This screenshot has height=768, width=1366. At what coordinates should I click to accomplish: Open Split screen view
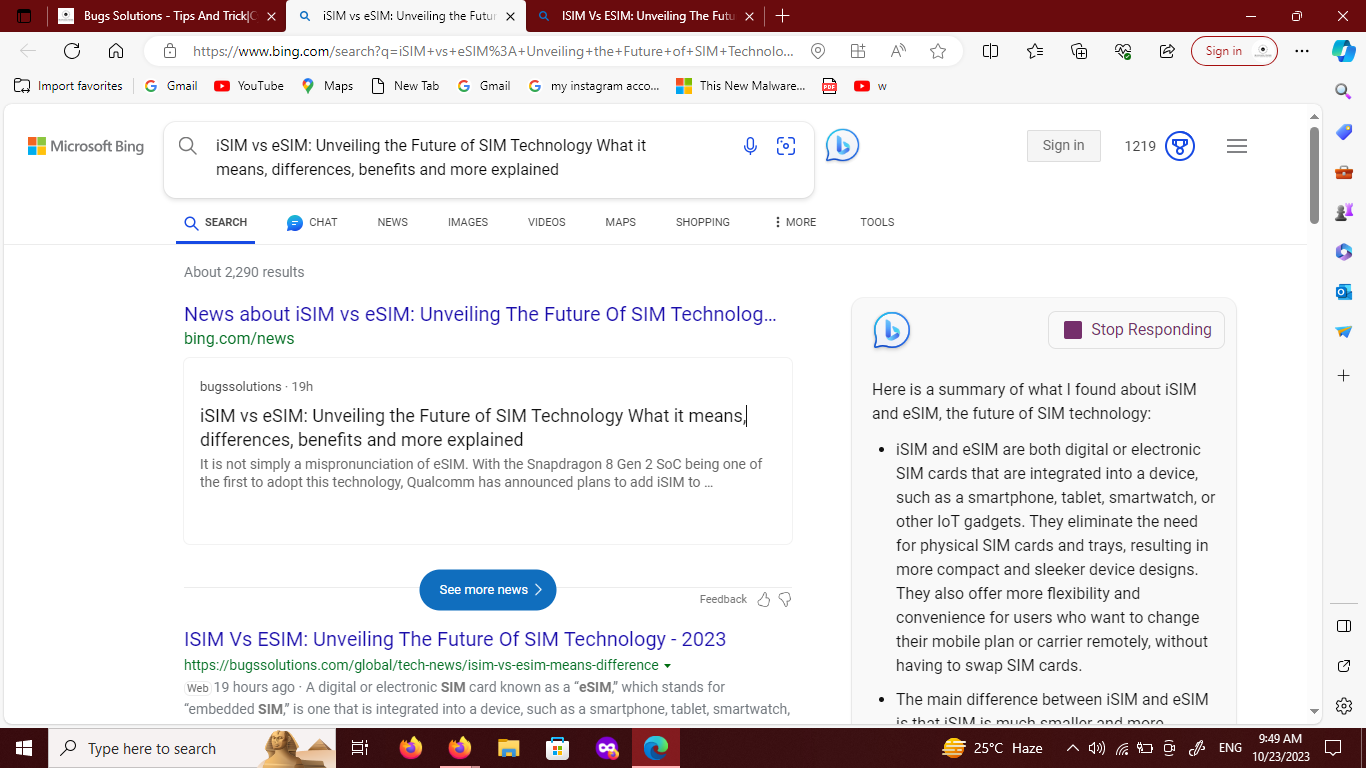tap(990, 51)
